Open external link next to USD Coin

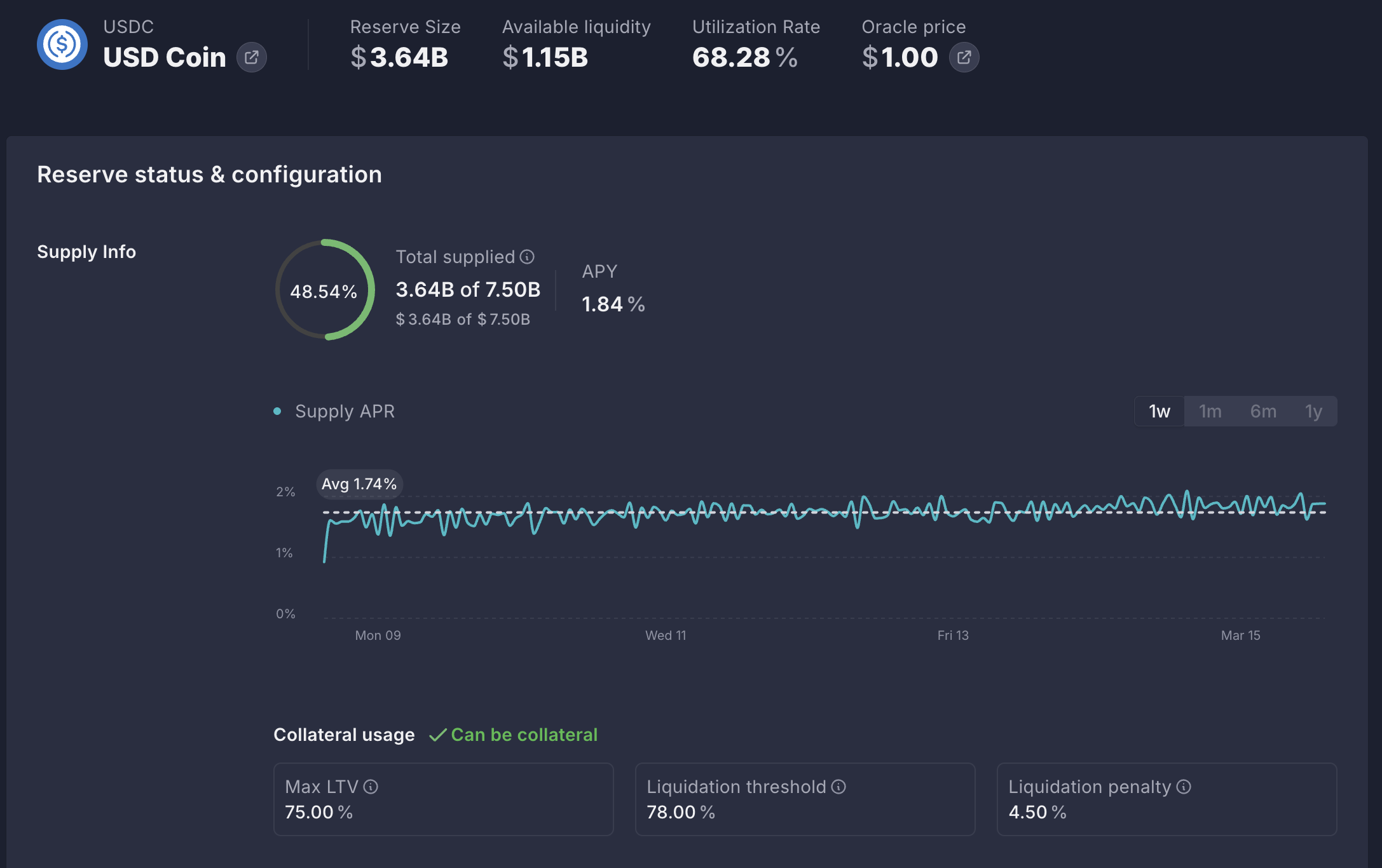252,57
